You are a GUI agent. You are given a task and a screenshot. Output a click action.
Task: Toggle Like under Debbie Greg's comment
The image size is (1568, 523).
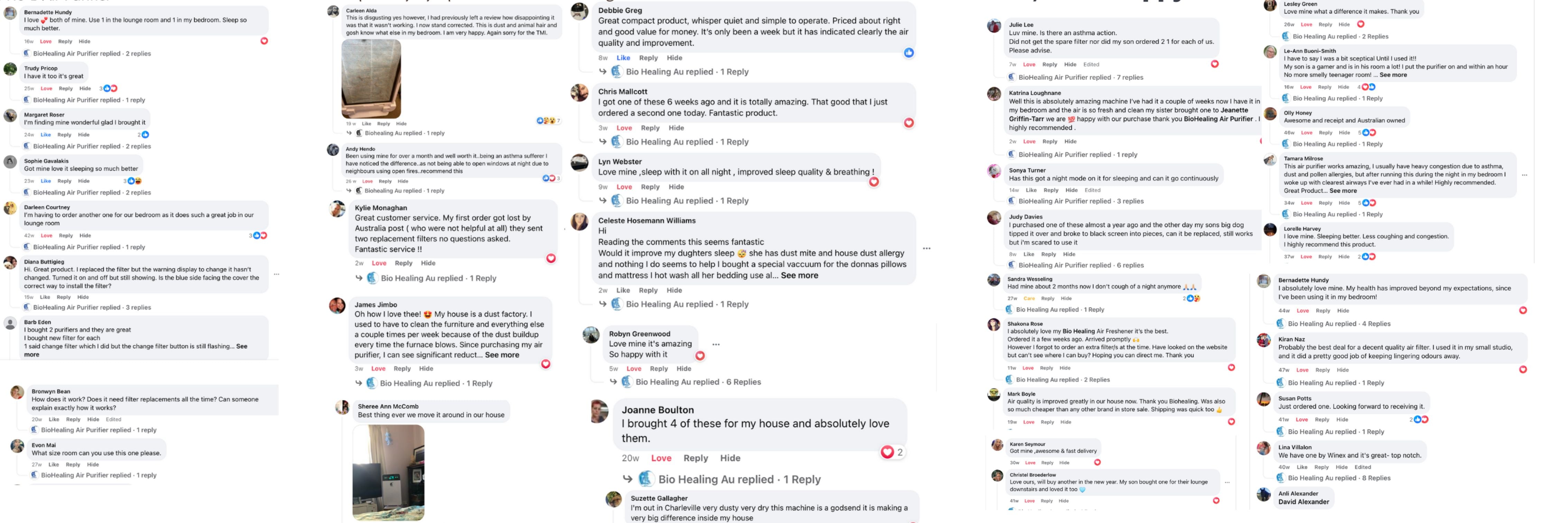click(x=623, y=58)
